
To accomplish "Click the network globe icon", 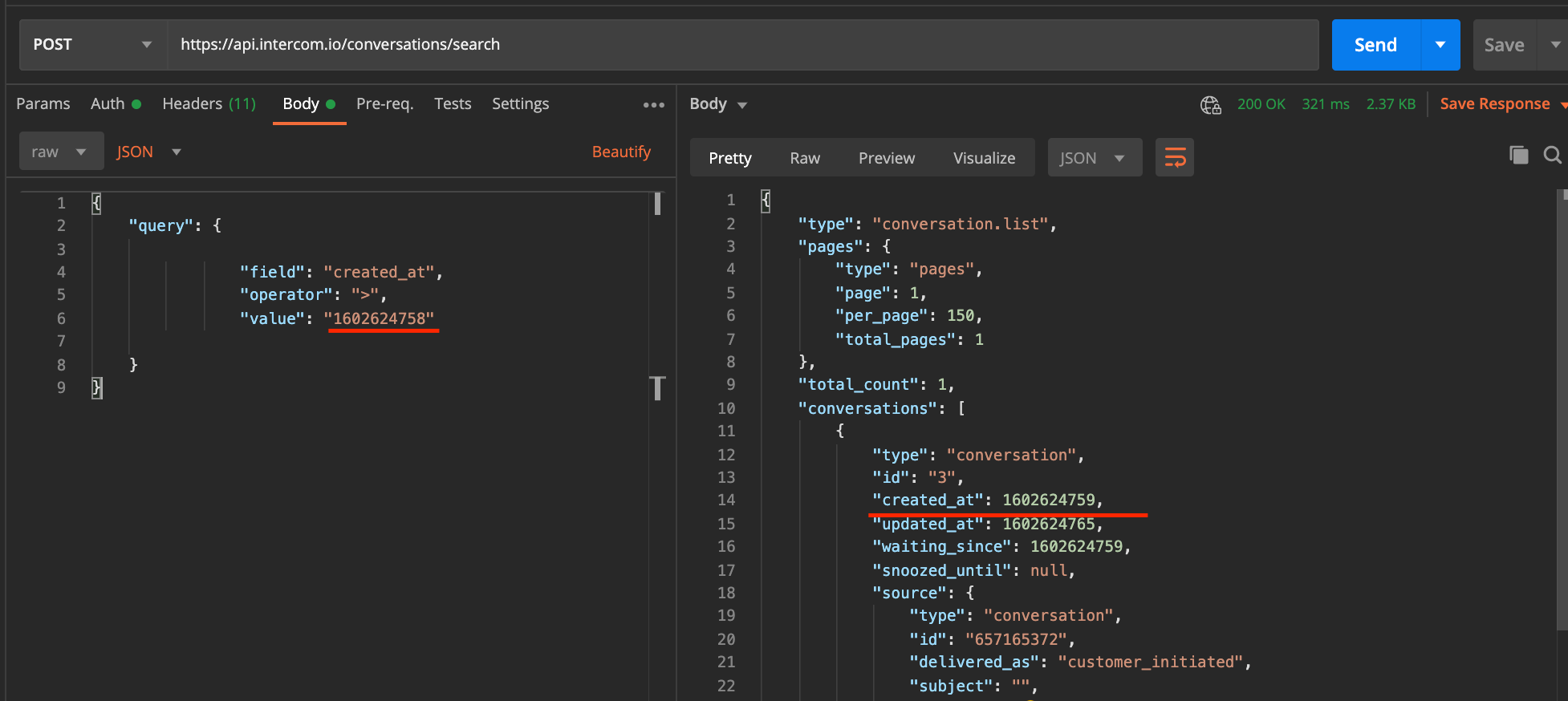I will click(x=1210, y=104).
